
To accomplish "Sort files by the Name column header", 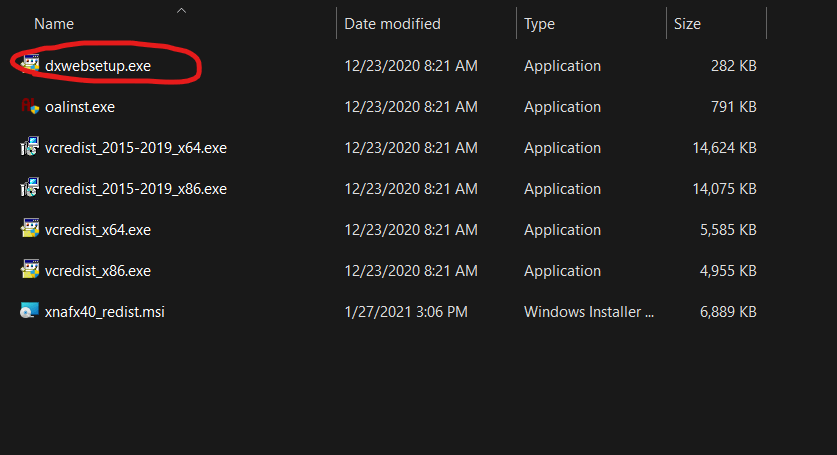I will [x=54, y=24].
